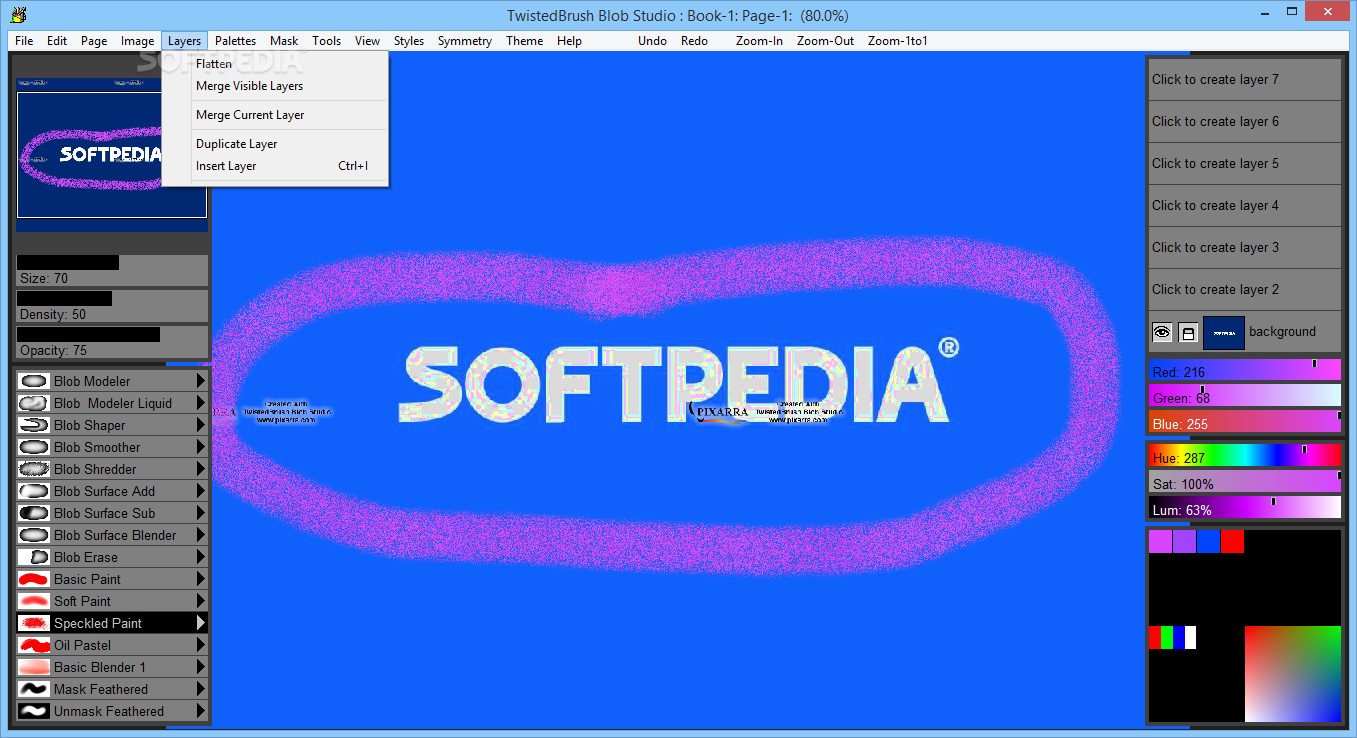Expand Oil Pastel variants arrow

point(201,645)
